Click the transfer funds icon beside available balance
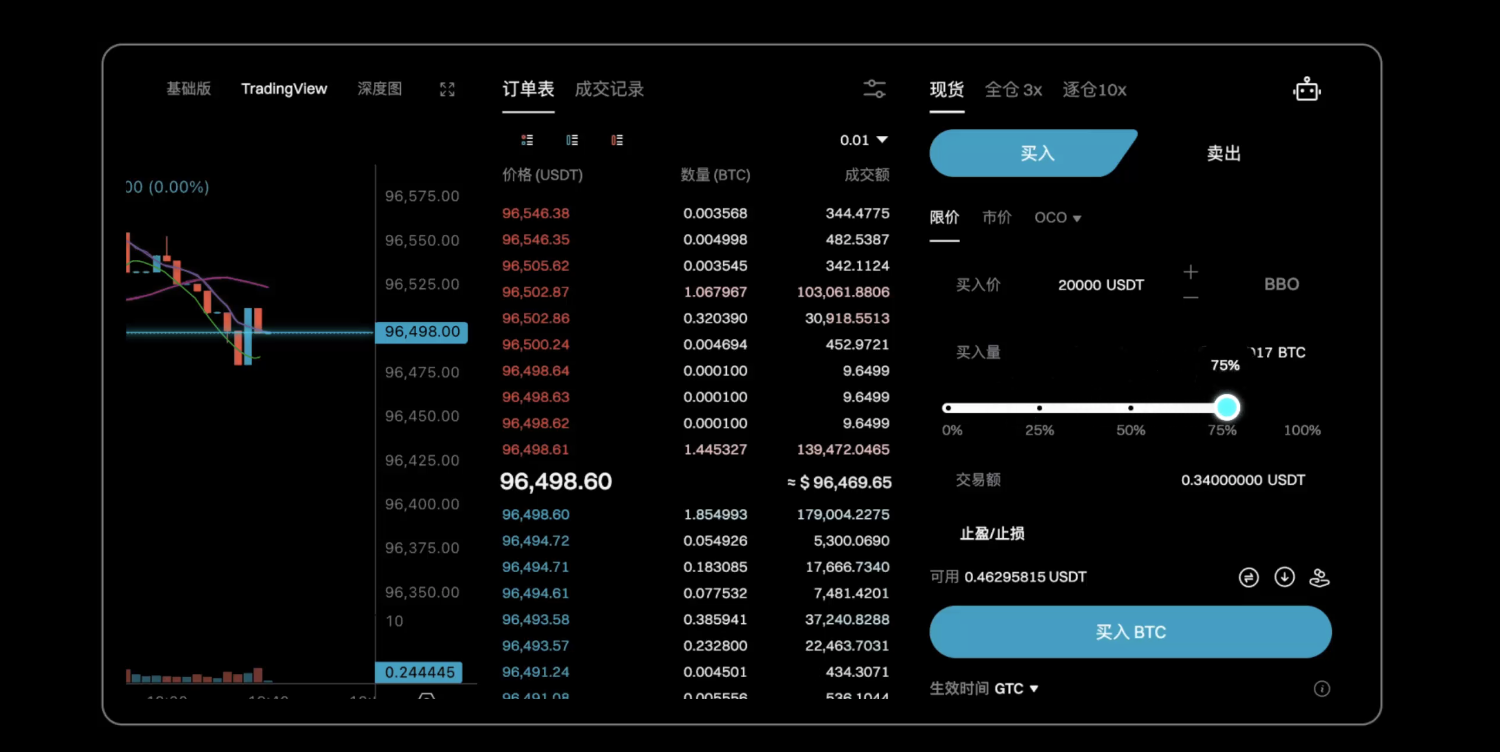Viewport: 1500px width, 752px height. [1248, 577]
